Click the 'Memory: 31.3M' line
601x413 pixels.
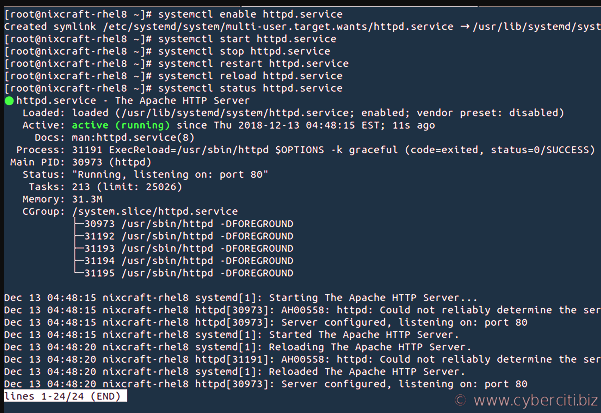pos(62,199)
